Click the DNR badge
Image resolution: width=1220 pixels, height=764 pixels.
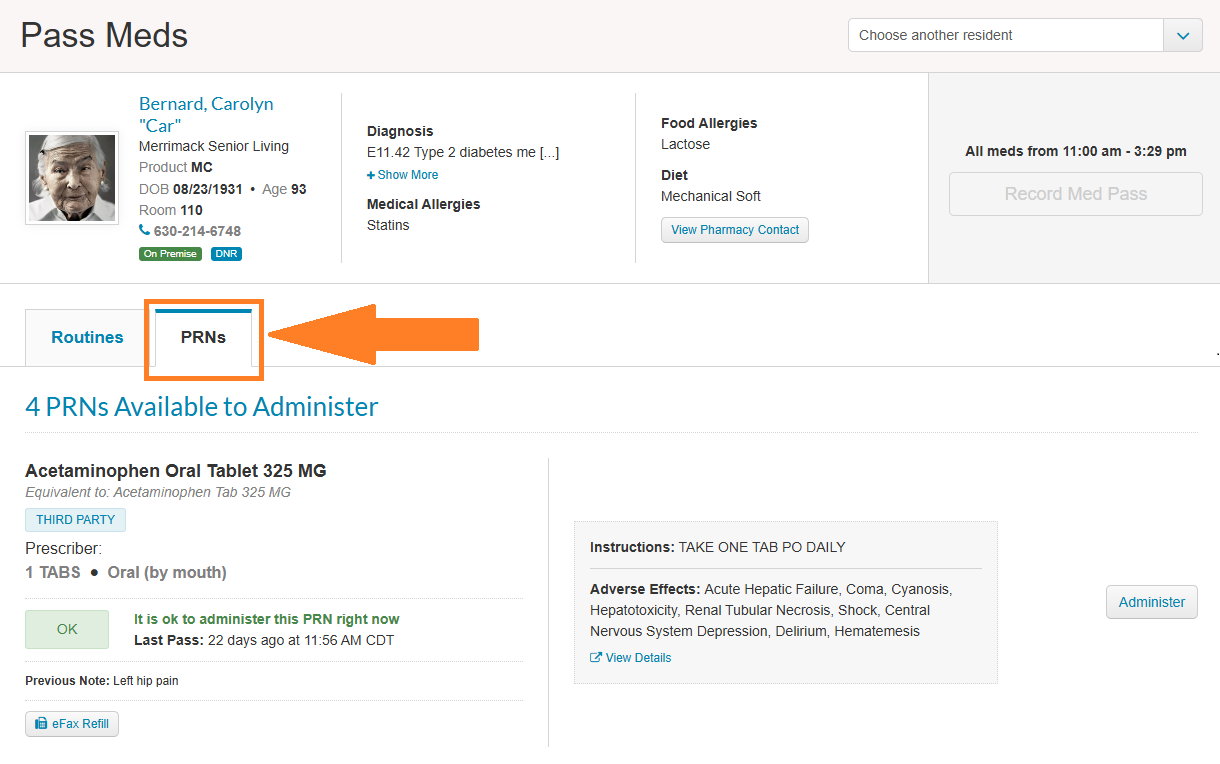pyautogui.click(x=226, y=254)
